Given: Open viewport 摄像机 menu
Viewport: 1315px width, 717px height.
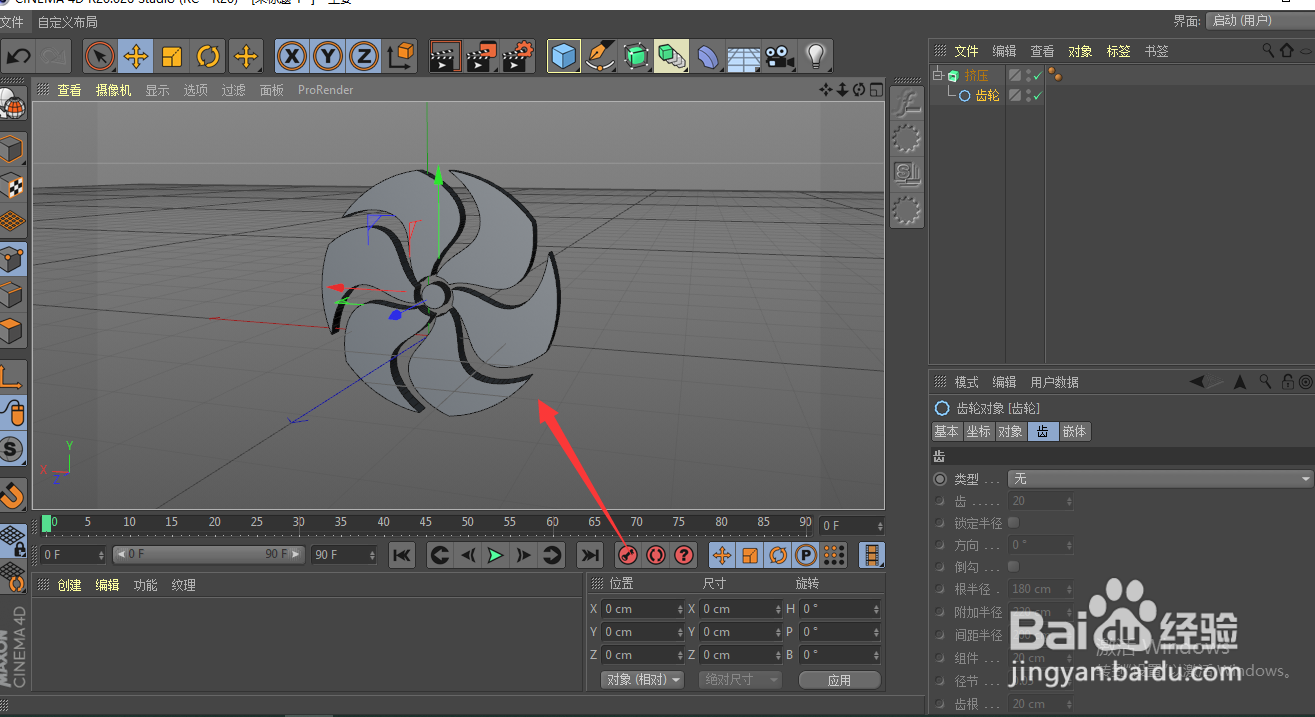Looking at the screenshot, I should tap(113, 90).
